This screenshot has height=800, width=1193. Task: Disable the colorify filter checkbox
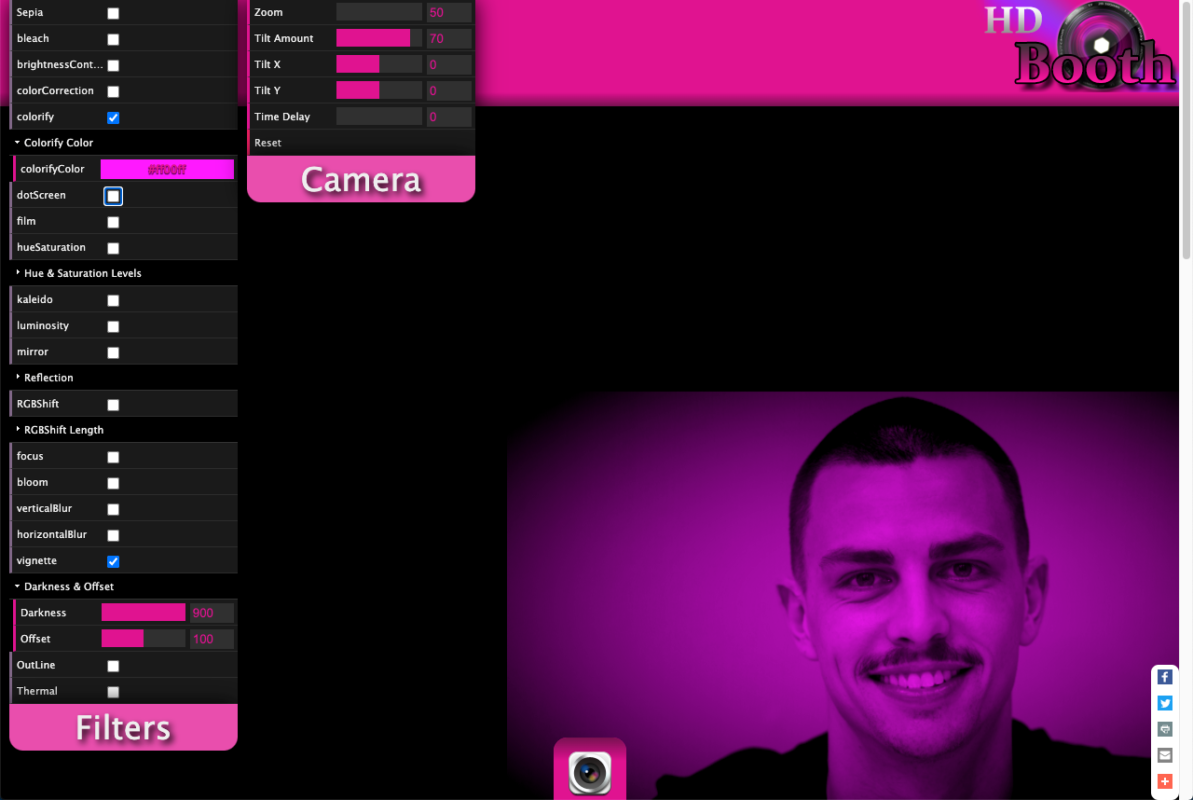coord(113,116)
